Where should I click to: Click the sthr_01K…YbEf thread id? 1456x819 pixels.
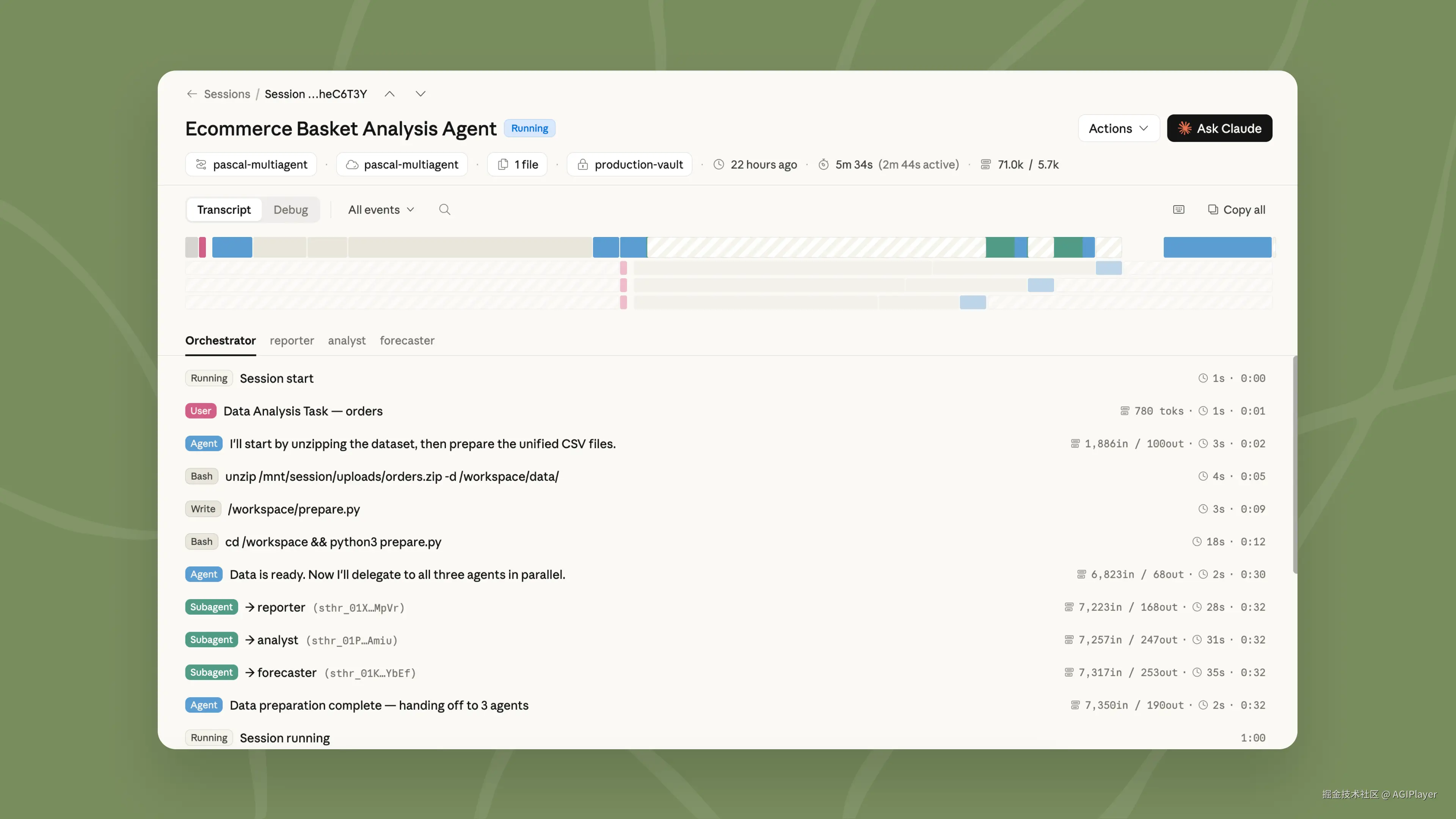370,673
